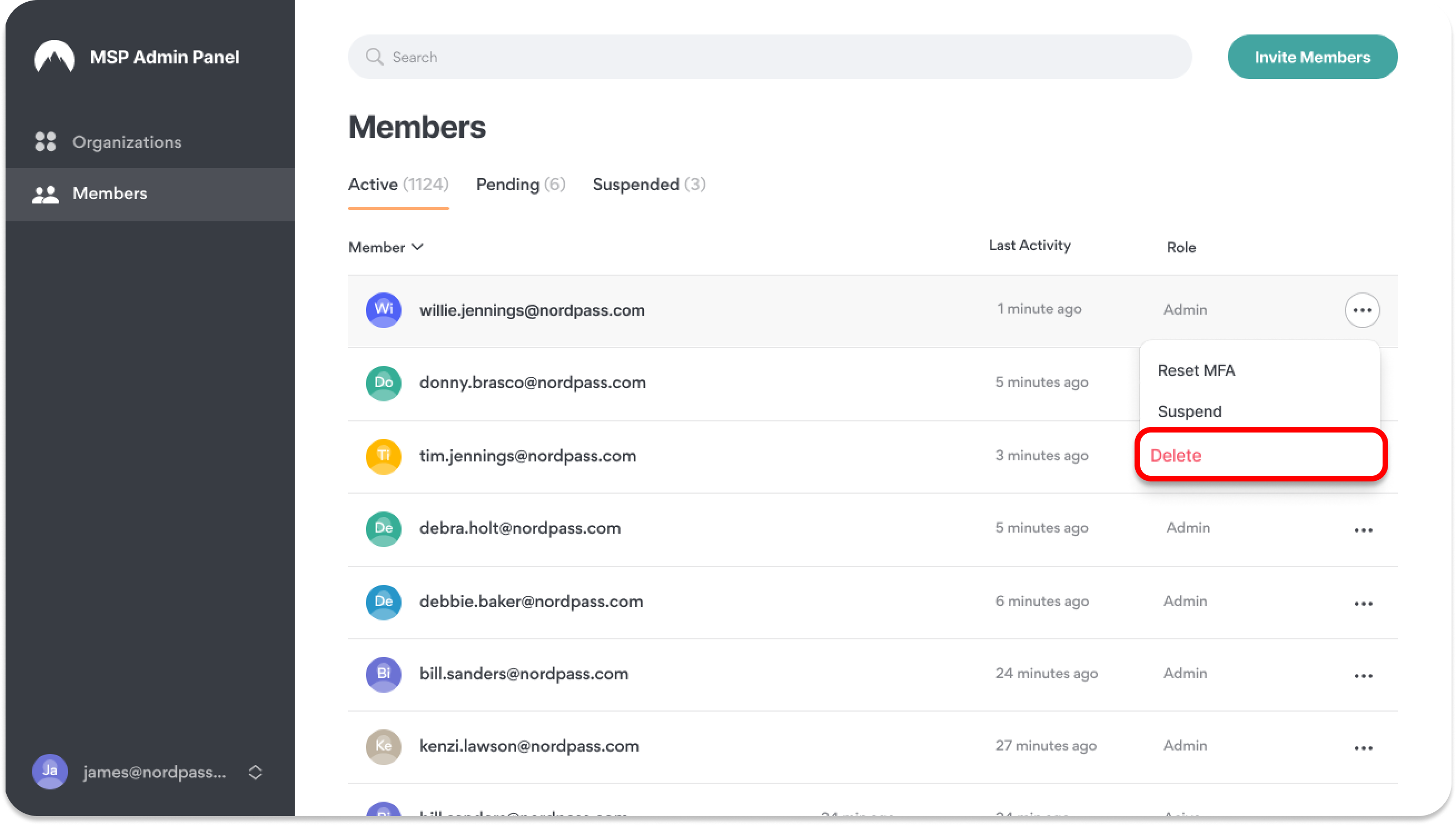Click the Last Activity column header
Viewport: 1456px width, 825px height.
coord(1029,245)
